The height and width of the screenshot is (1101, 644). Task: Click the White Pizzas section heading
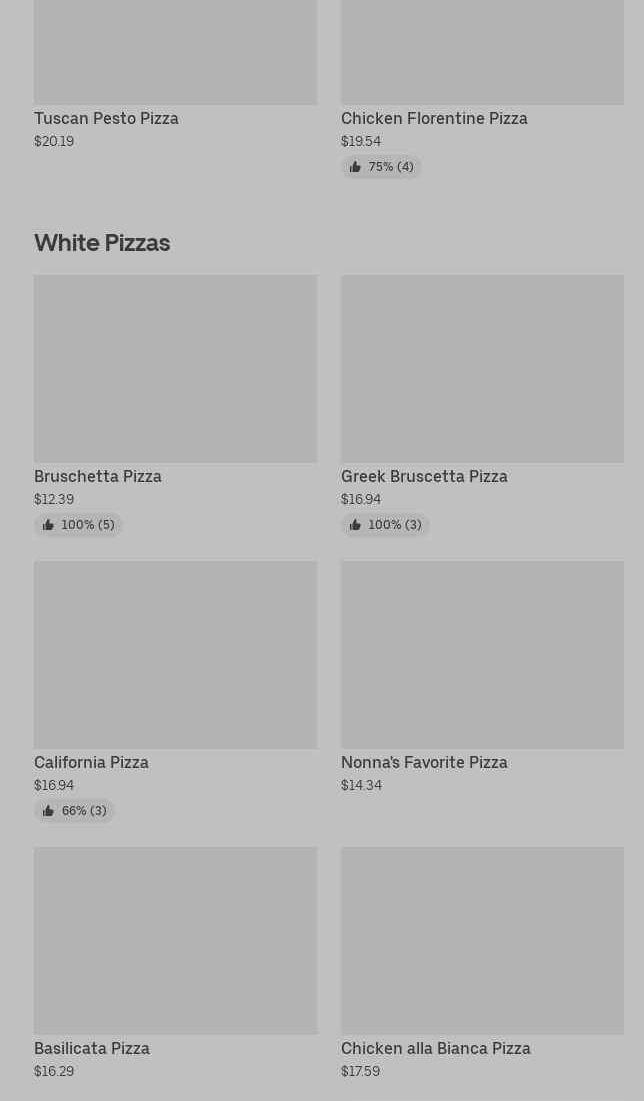[102, 242]
